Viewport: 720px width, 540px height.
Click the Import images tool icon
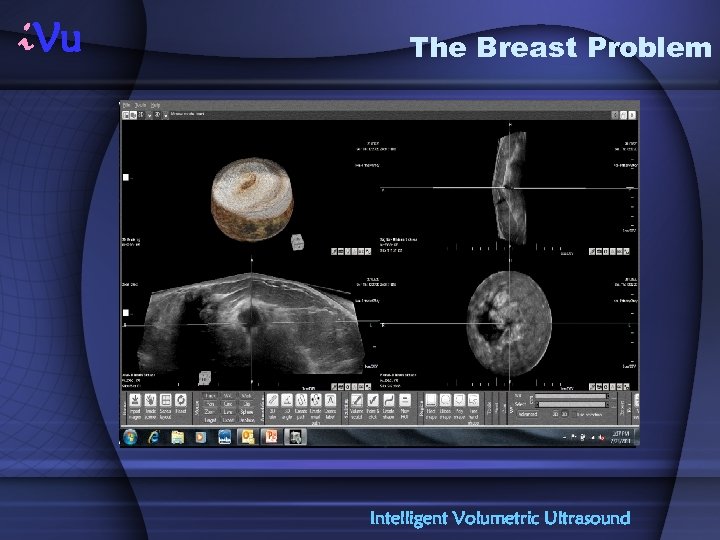[x=135, y=400]
